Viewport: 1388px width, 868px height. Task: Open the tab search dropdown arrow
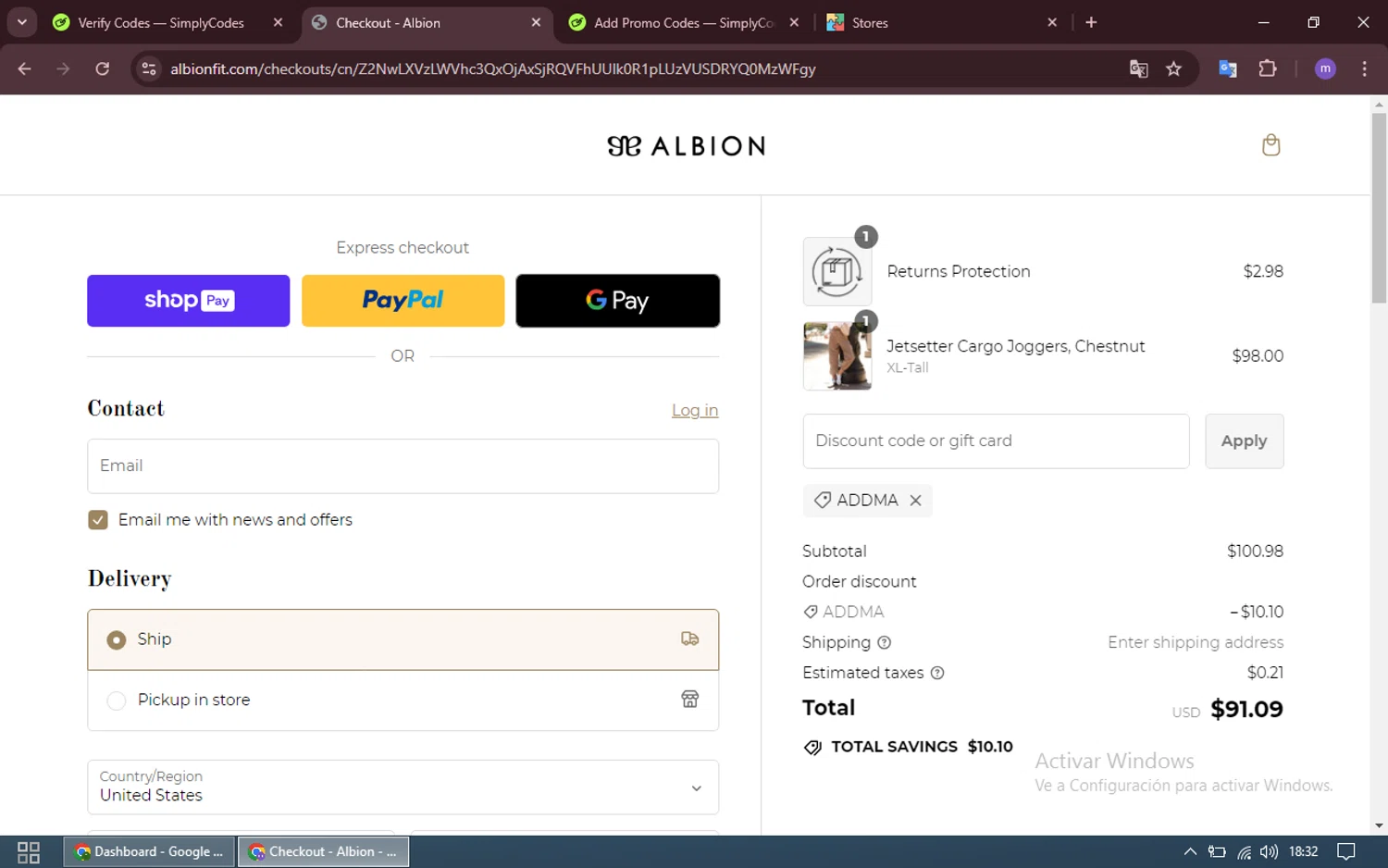21,22
